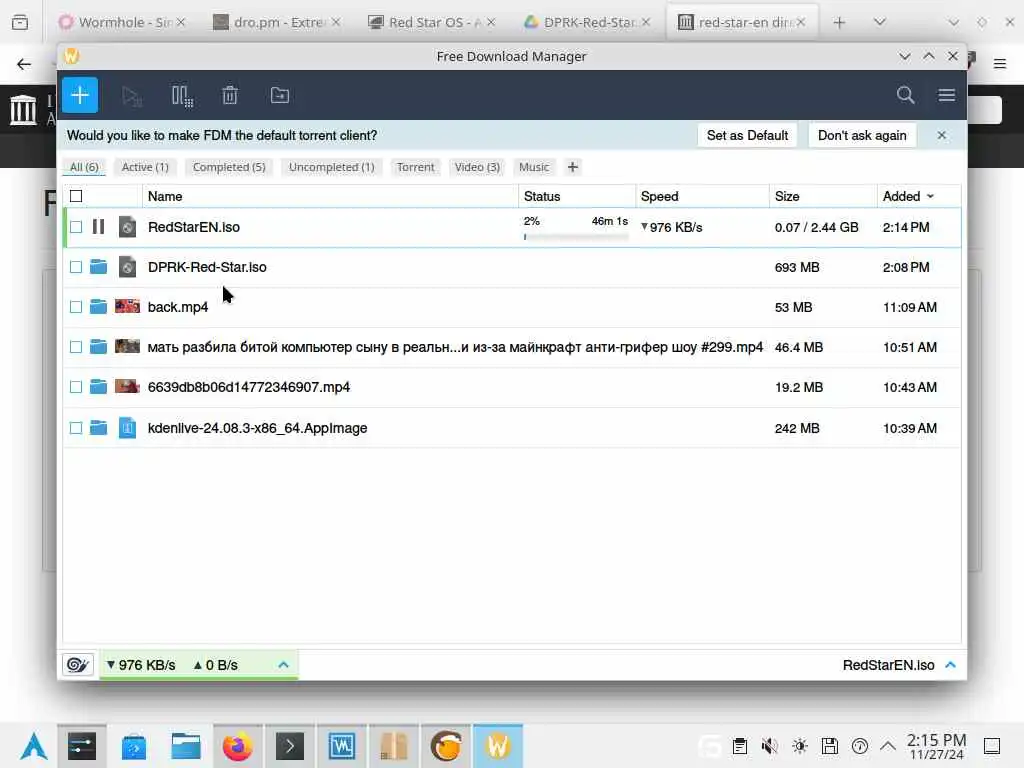
Task: Tick the select-all checkbox in header
Action: pyautogui.click(x=76, y=196)
